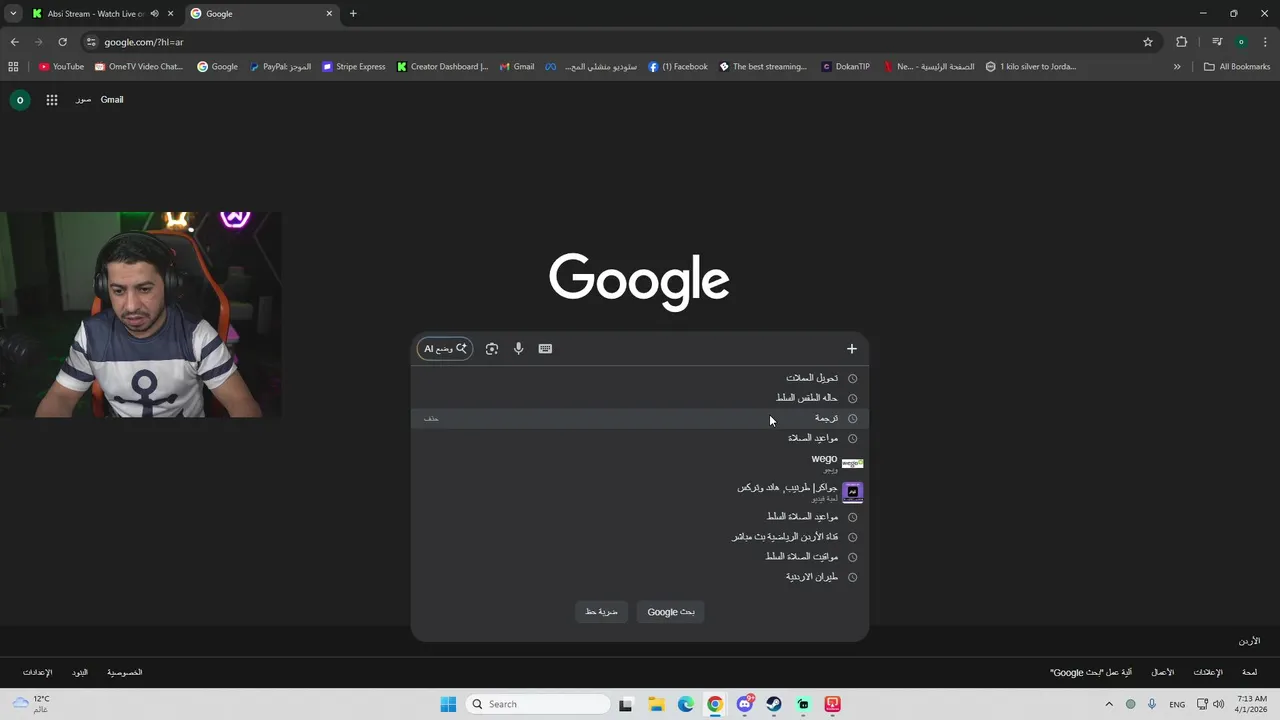The image size is (1280, 720).
Task: Open Chrome profile avatar in toolbar
Action: click(1241, 42)
